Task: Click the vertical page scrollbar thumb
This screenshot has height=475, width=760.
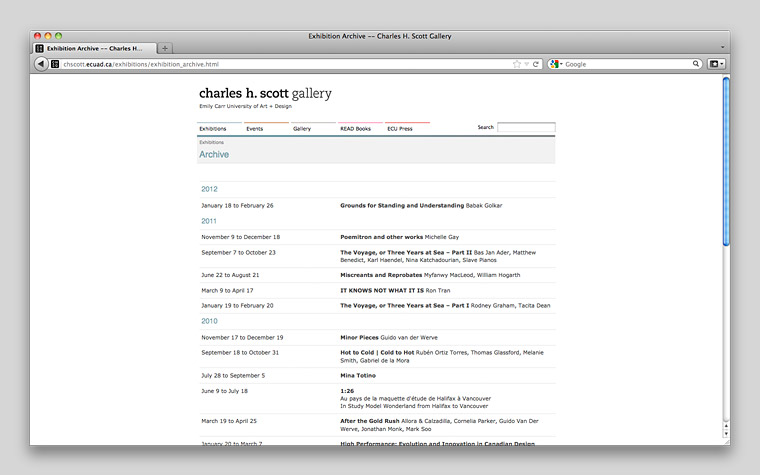Action: (726, 160)
